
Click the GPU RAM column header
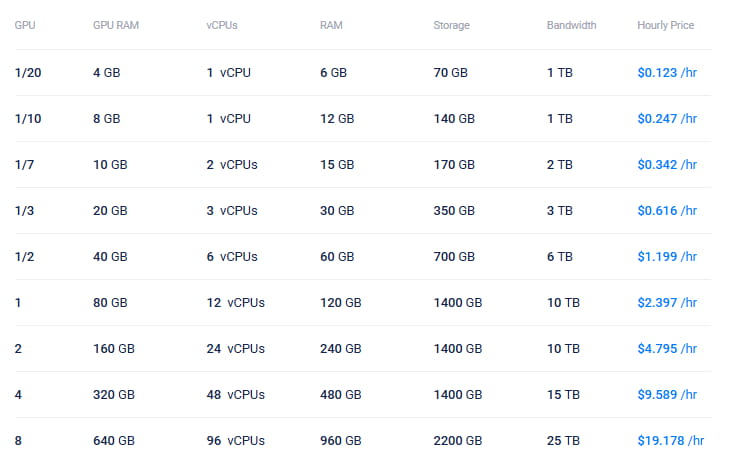[x=115, y=25]
